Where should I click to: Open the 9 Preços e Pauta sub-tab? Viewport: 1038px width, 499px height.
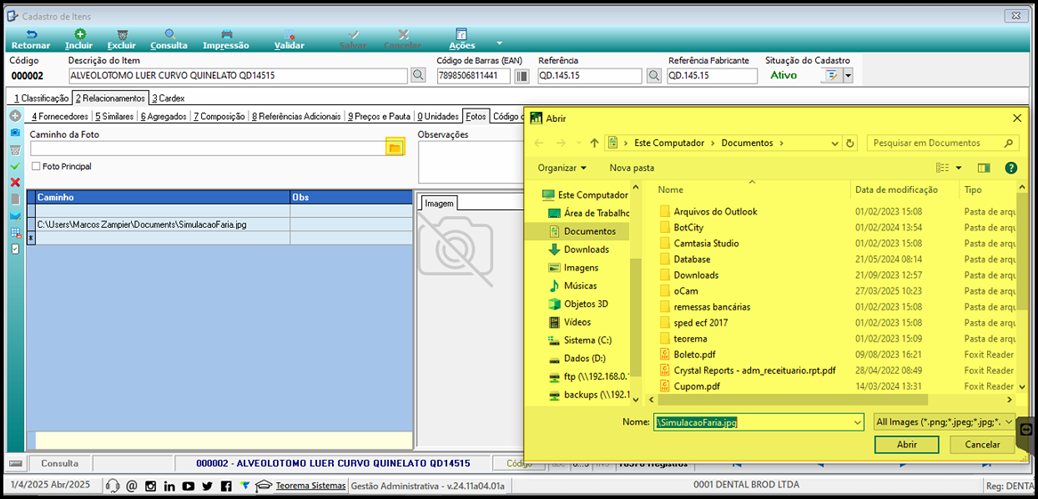point(379,116)
